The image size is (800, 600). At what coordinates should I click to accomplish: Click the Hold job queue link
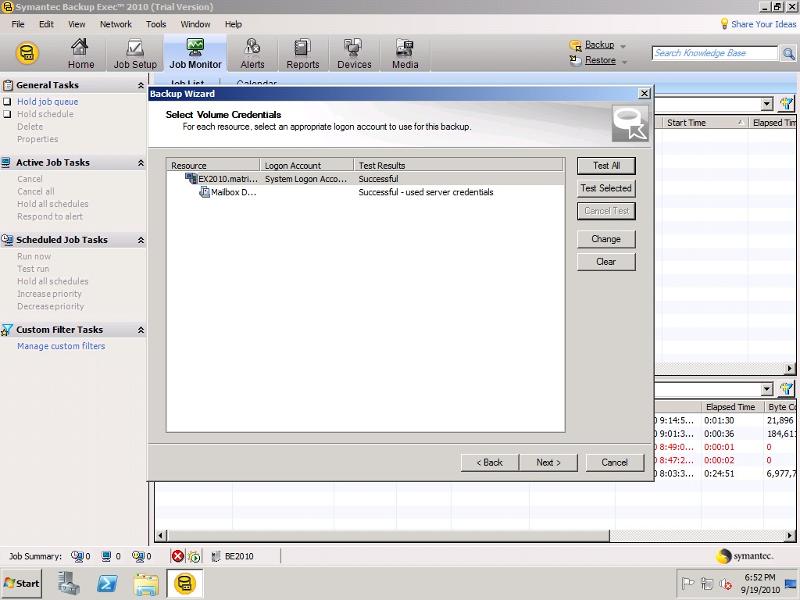click(x=47, y=102)
